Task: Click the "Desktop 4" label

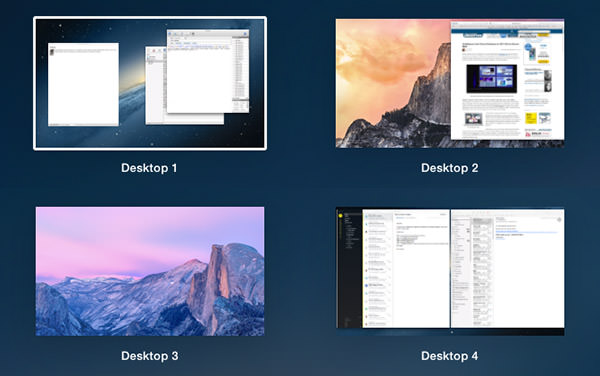Action: 450,356
